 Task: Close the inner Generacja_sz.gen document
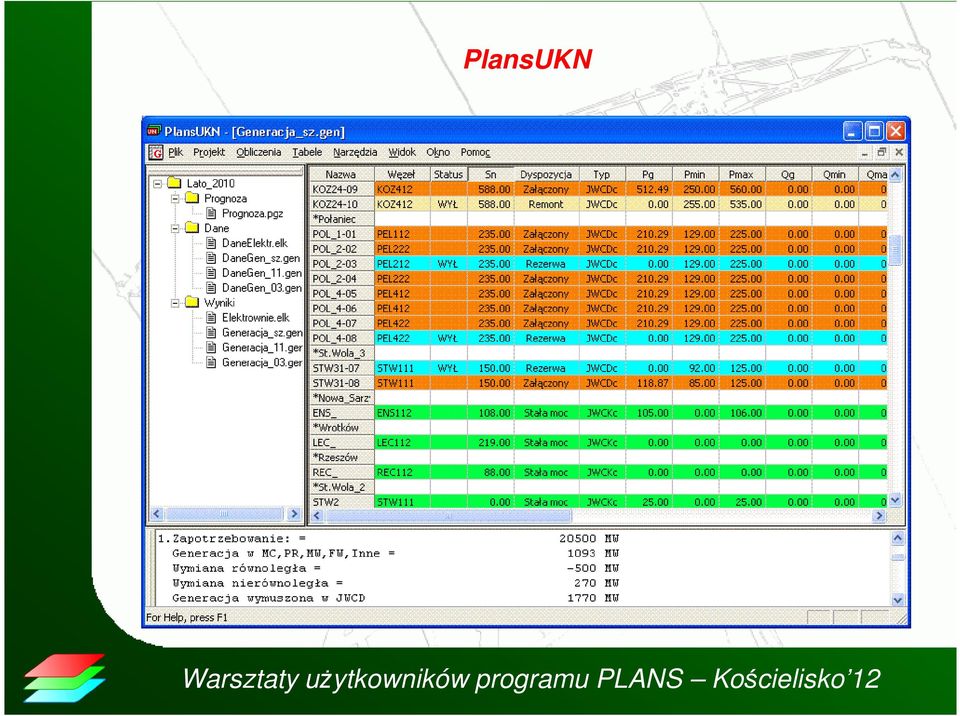point(899,152)
